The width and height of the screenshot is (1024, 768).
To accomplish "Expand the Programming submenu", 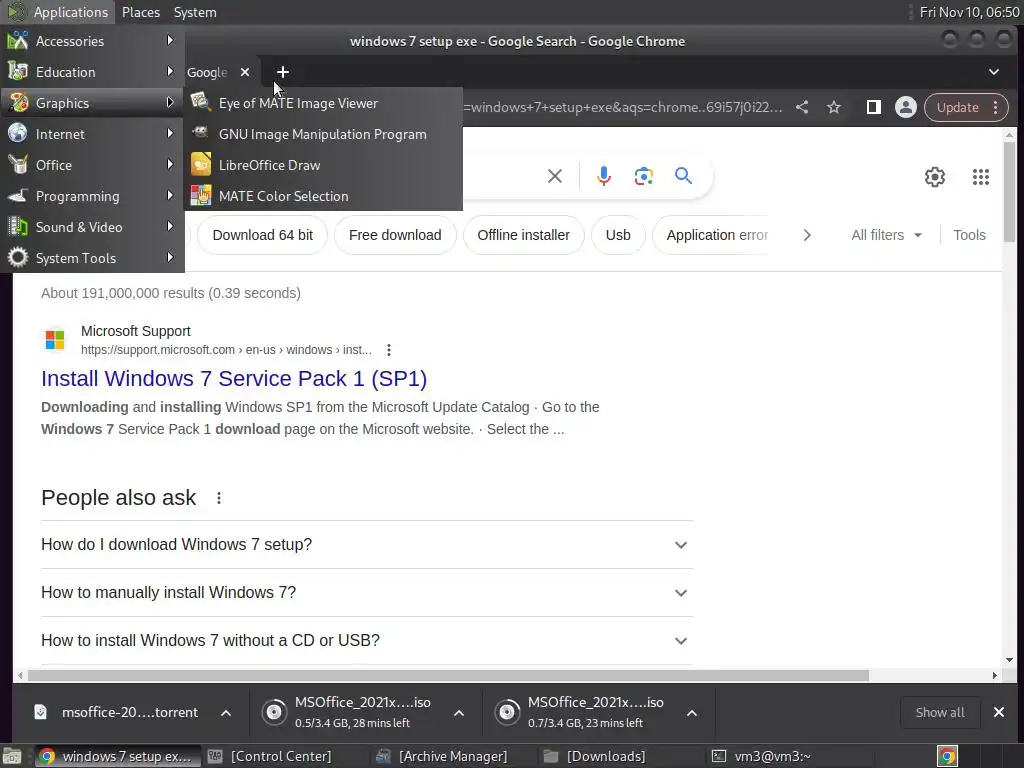I will 92,196.
